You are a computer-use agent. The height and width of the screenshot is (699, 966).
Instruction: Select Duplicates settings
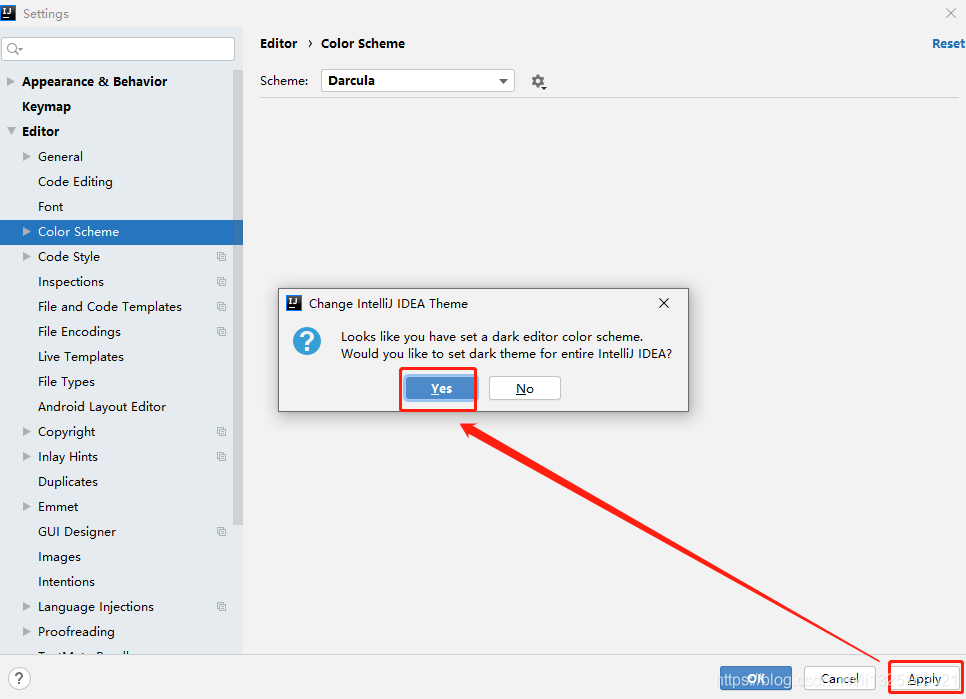(x=68, y=482)
